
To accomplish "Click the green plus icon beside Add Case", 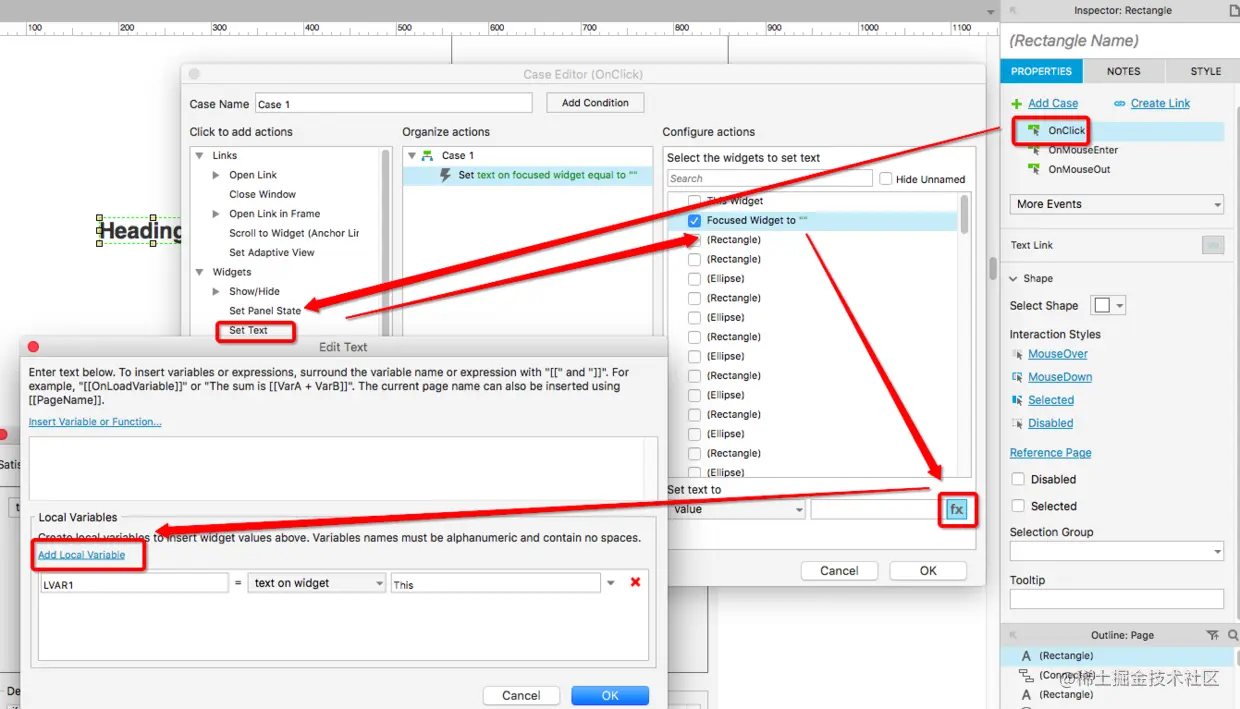I will pos(1016,104).
